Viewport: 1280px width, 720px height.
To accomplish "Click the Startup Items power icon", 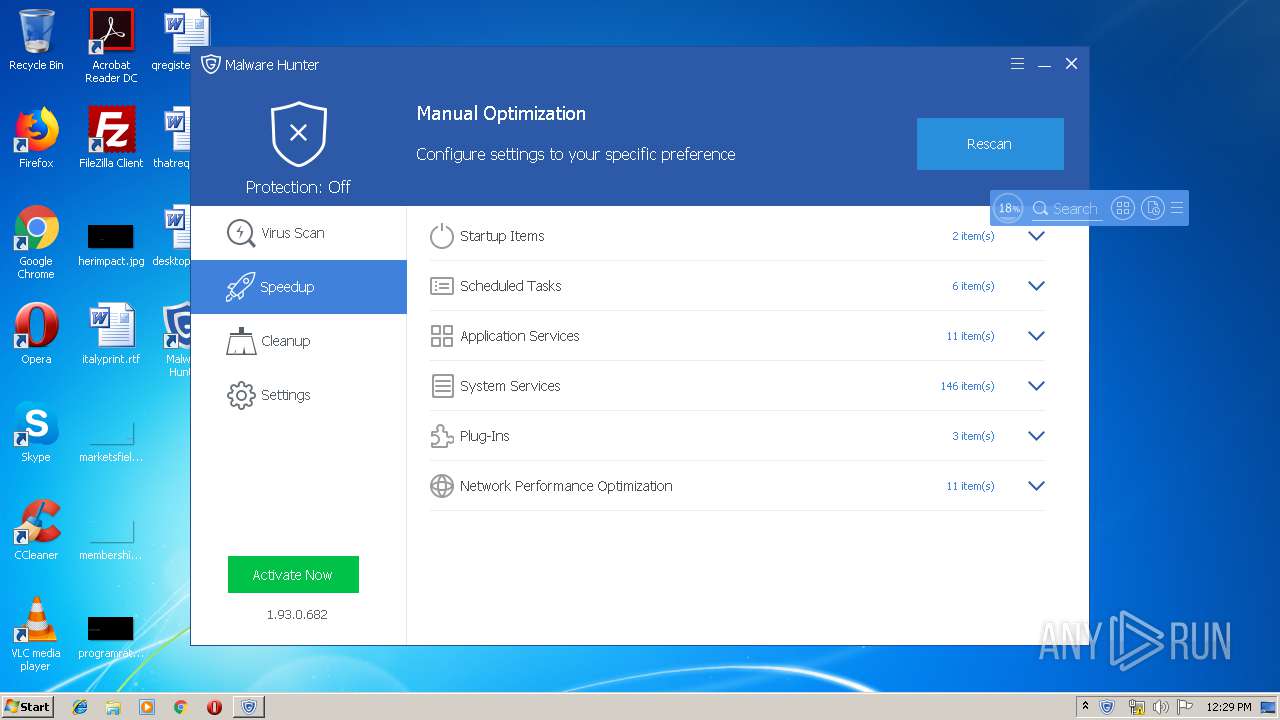I will 442,236.
